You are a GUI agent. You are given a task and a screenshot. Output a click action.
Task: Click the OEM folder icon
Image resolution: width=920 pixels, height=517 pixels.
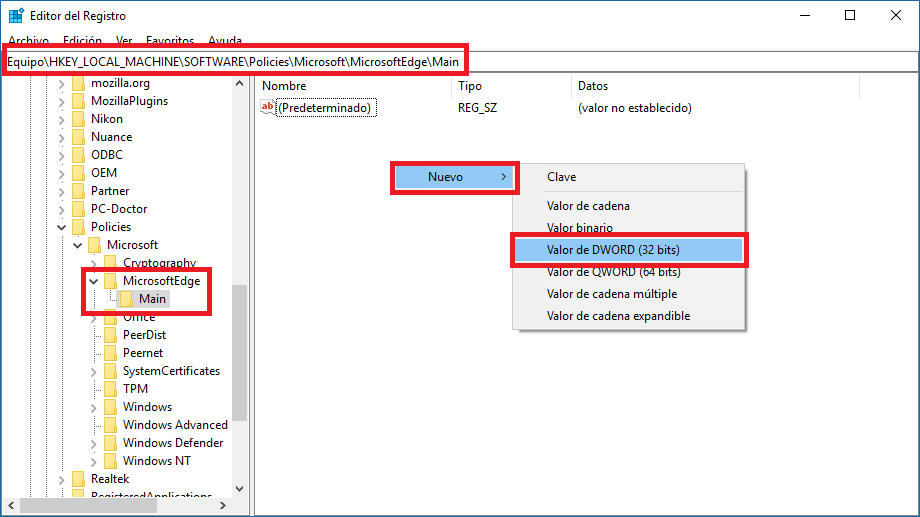click(78, 173)
